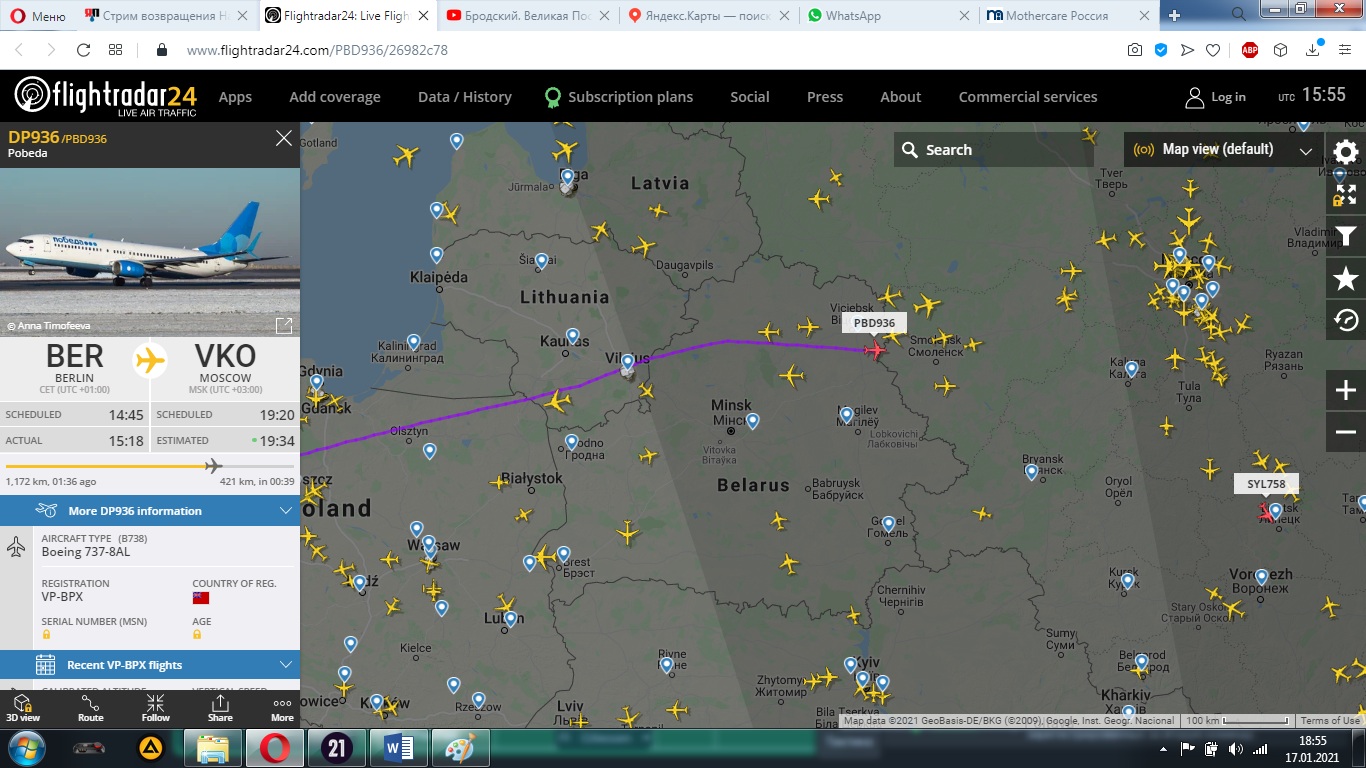This screenshot has height=768, width=1366.
Task: Share the DP936 flight
Action: coord(220,709)
